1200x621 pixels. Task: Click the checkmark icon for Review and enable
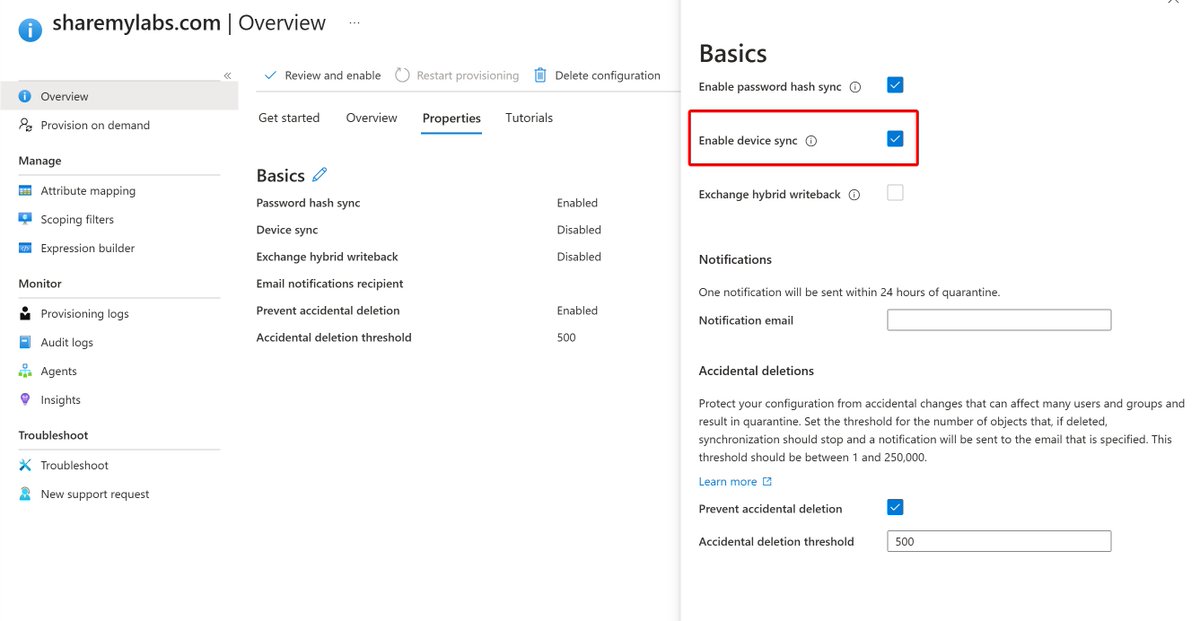[x=270, y=75]
